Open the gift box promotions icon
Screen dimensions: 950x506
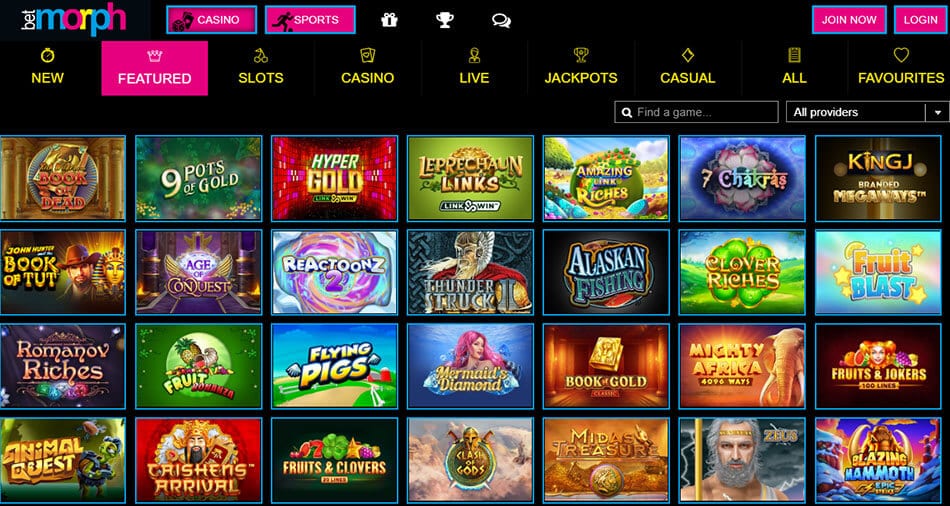[389, 20]
